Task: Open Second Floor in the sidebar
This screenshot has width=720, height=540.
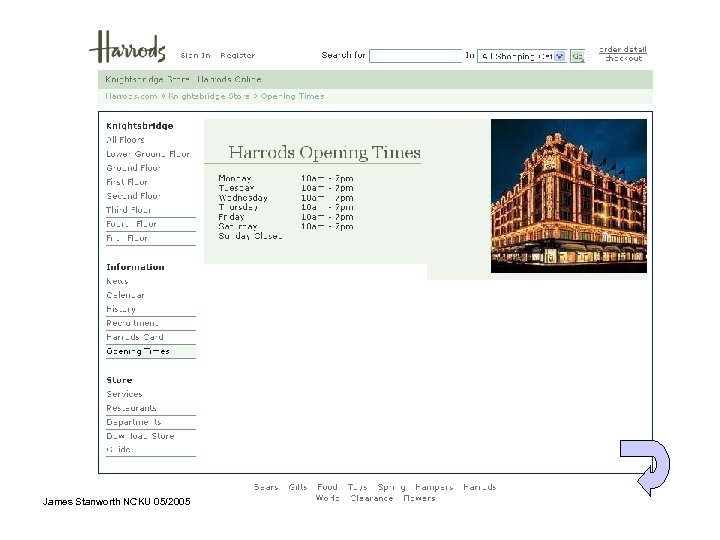Action: 133,196
